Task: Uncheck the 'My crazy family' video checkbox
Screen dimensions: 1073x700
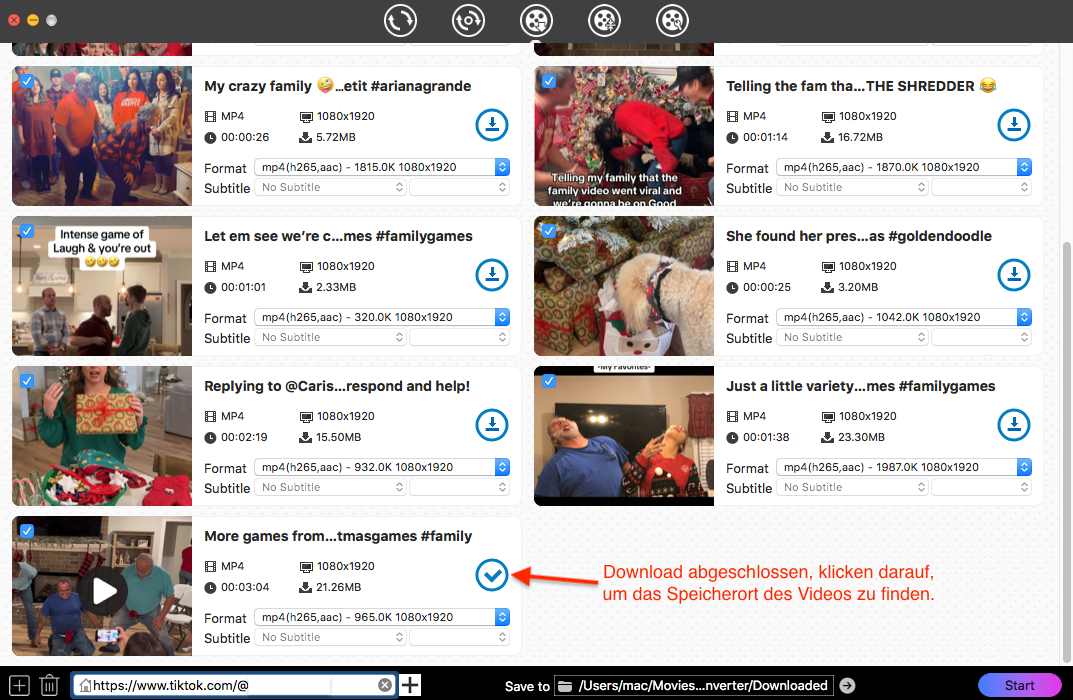Action: [27, 81]
